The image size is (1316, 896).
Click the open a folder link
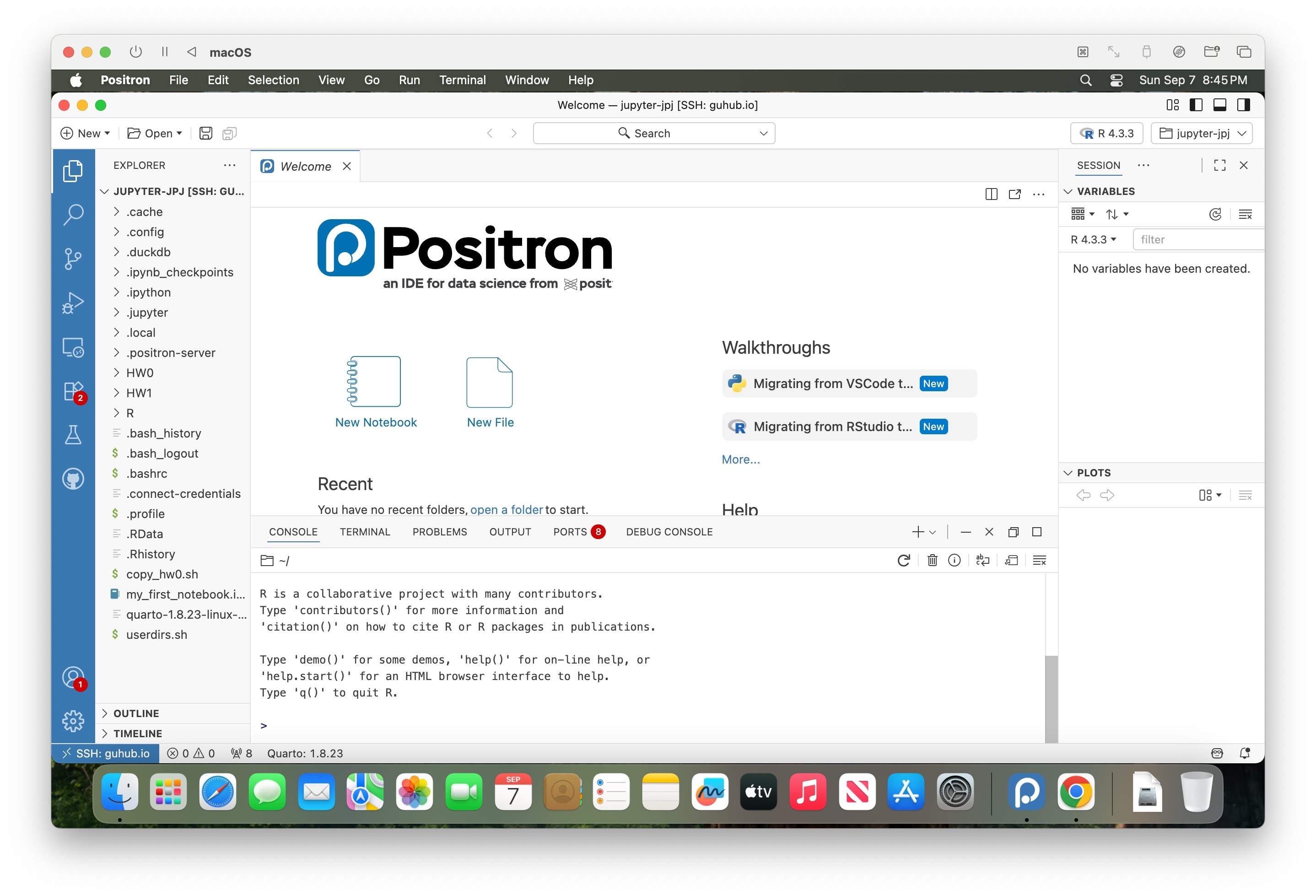pyautogui.click(x=506, y=509)
